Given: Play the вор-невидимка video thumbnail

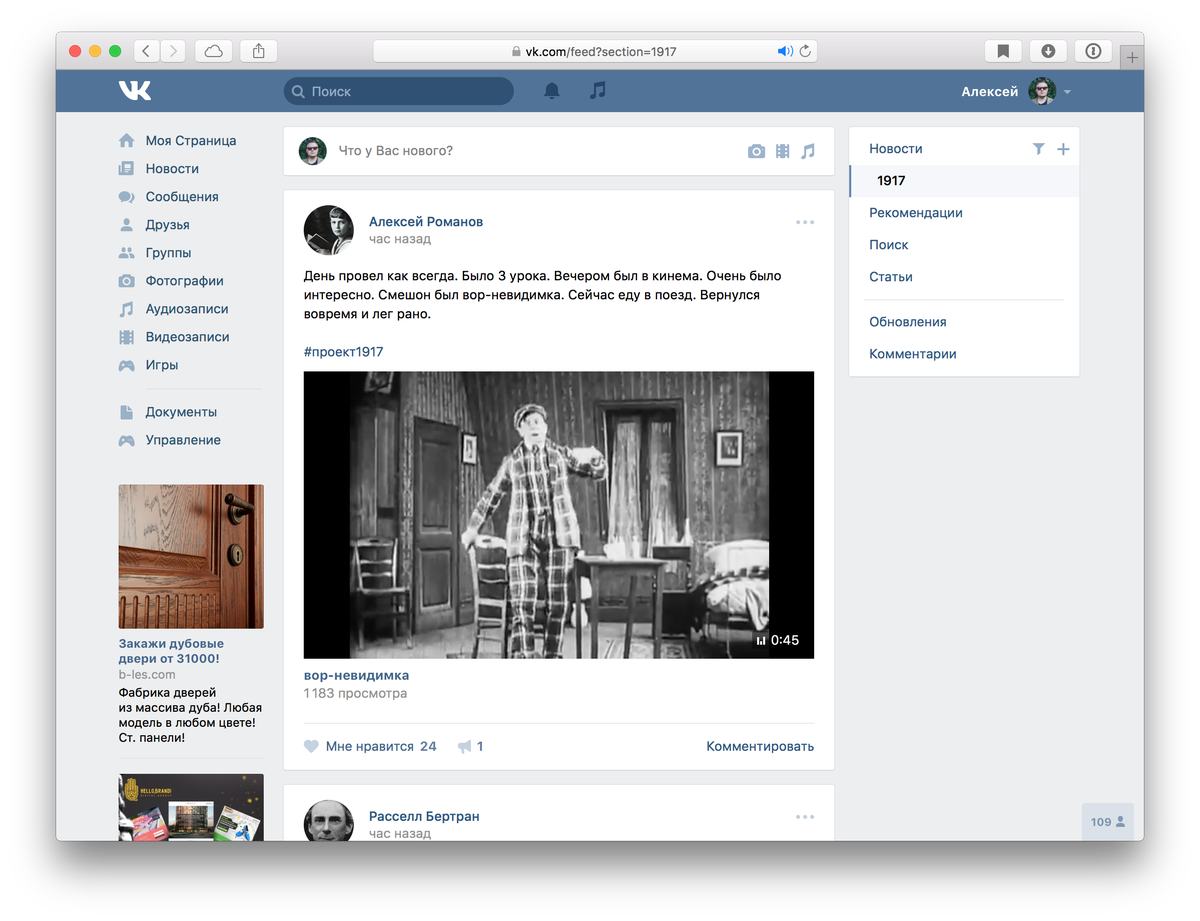Looking at the screenshot, I should click(x=559, y=515).
